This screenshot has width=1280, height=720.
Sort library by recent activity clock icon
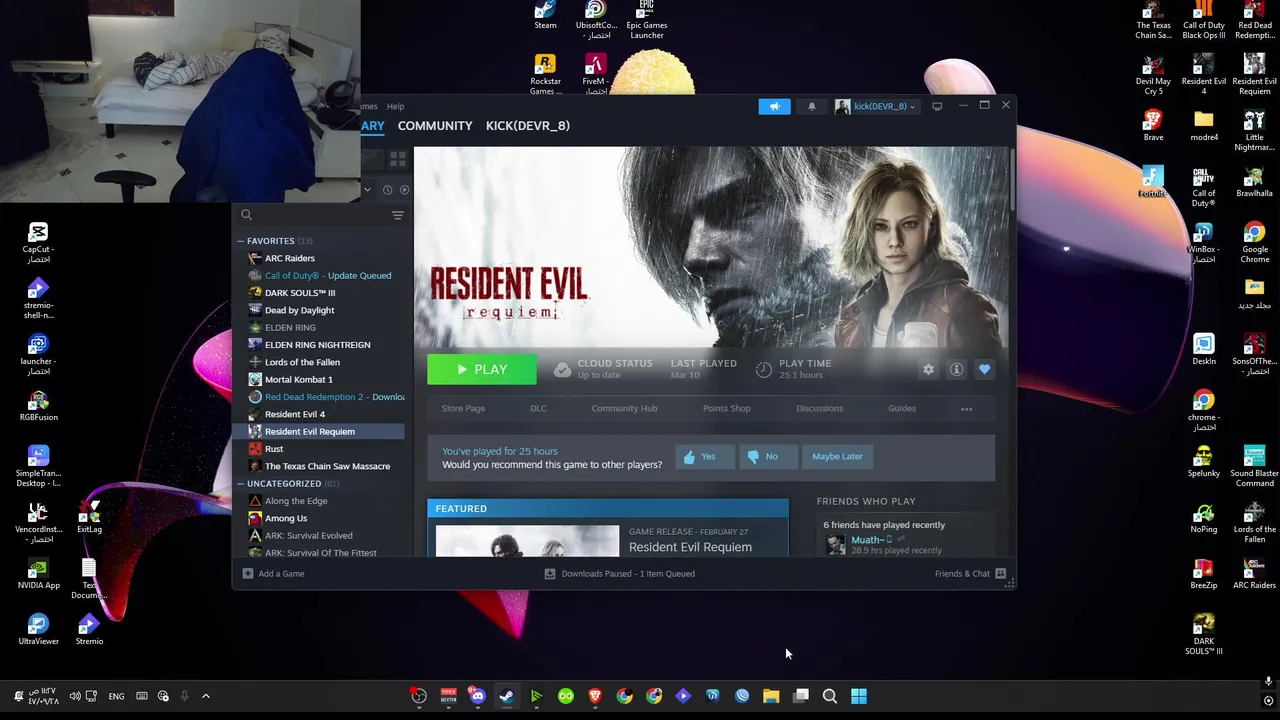(x=387, y=190)
